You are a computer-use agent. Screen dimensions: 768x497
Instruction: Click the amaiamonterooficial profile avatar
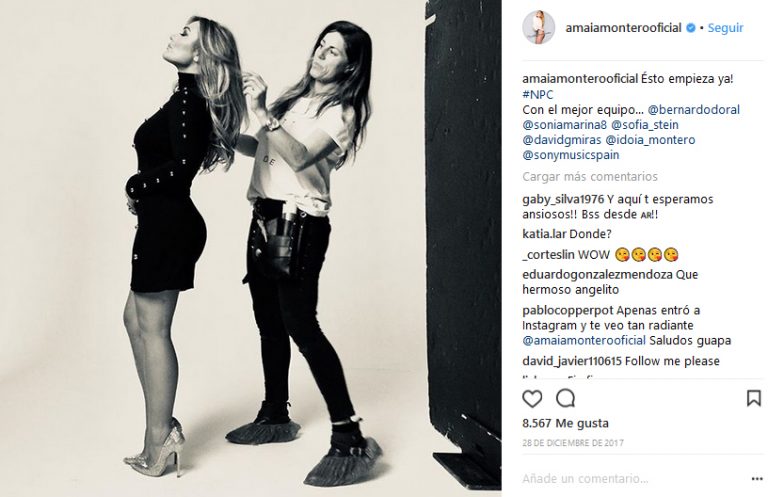coord(539,28)
